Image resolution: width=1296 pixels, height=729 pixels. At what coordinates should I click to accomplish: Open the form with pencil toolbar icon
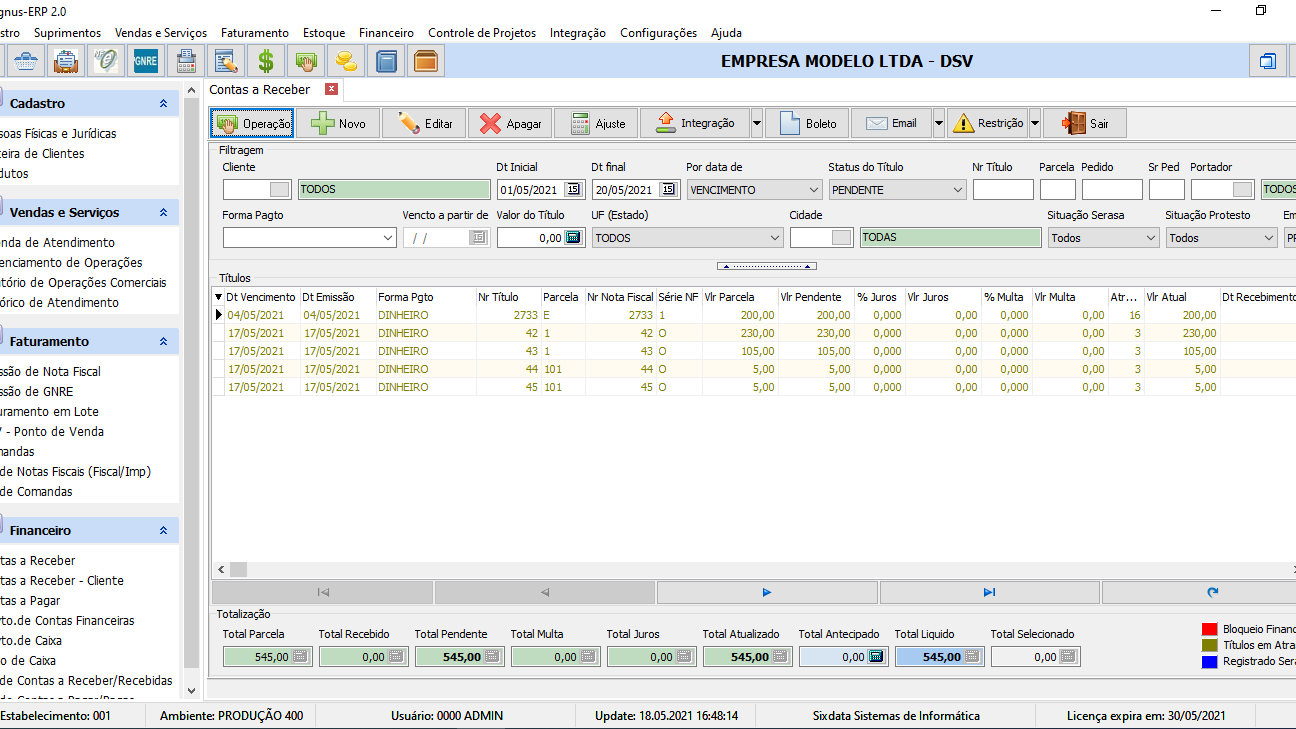(226, 61)
